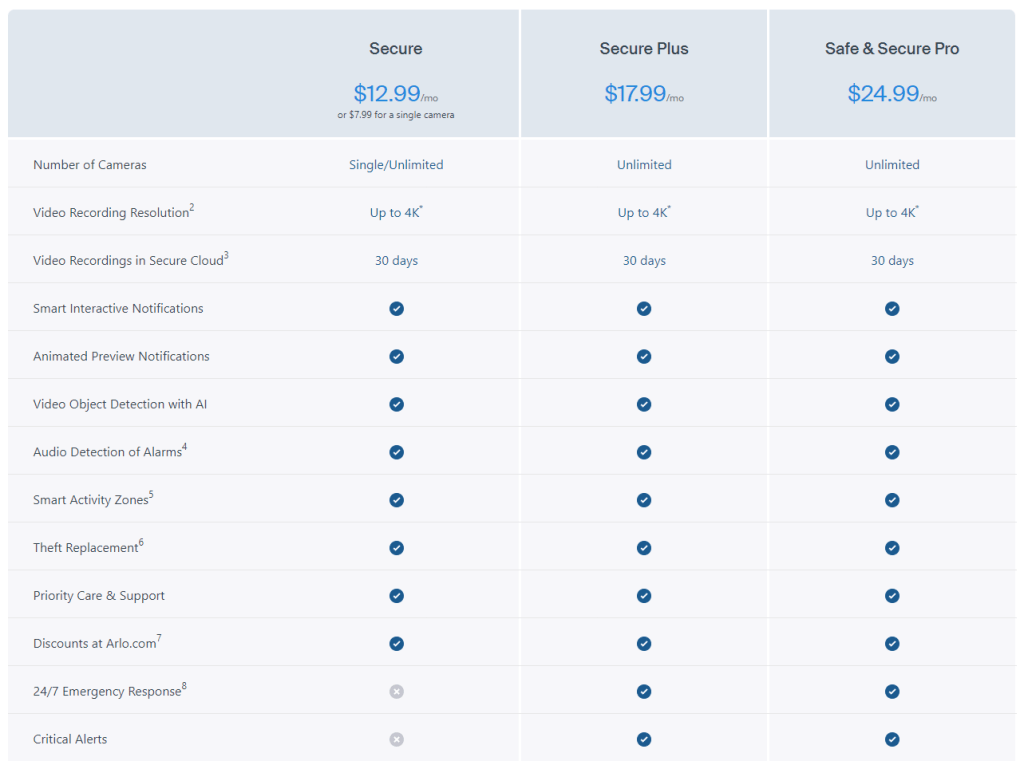
Task: Click Safe & Secure Pro checkmark for Video Object Detection
Action: coord(892,405)
